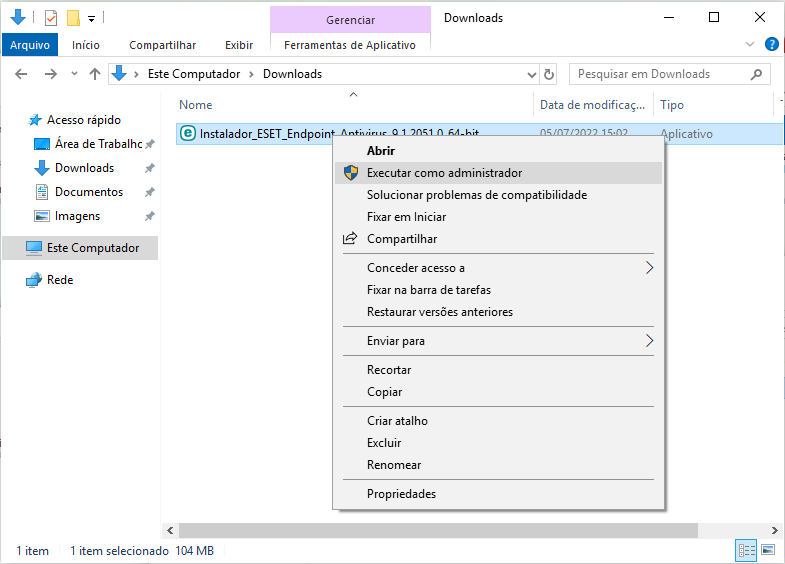Expand the Enviar para submenu
The width and height of the screenshot is (785, 564).
point(649,341)
